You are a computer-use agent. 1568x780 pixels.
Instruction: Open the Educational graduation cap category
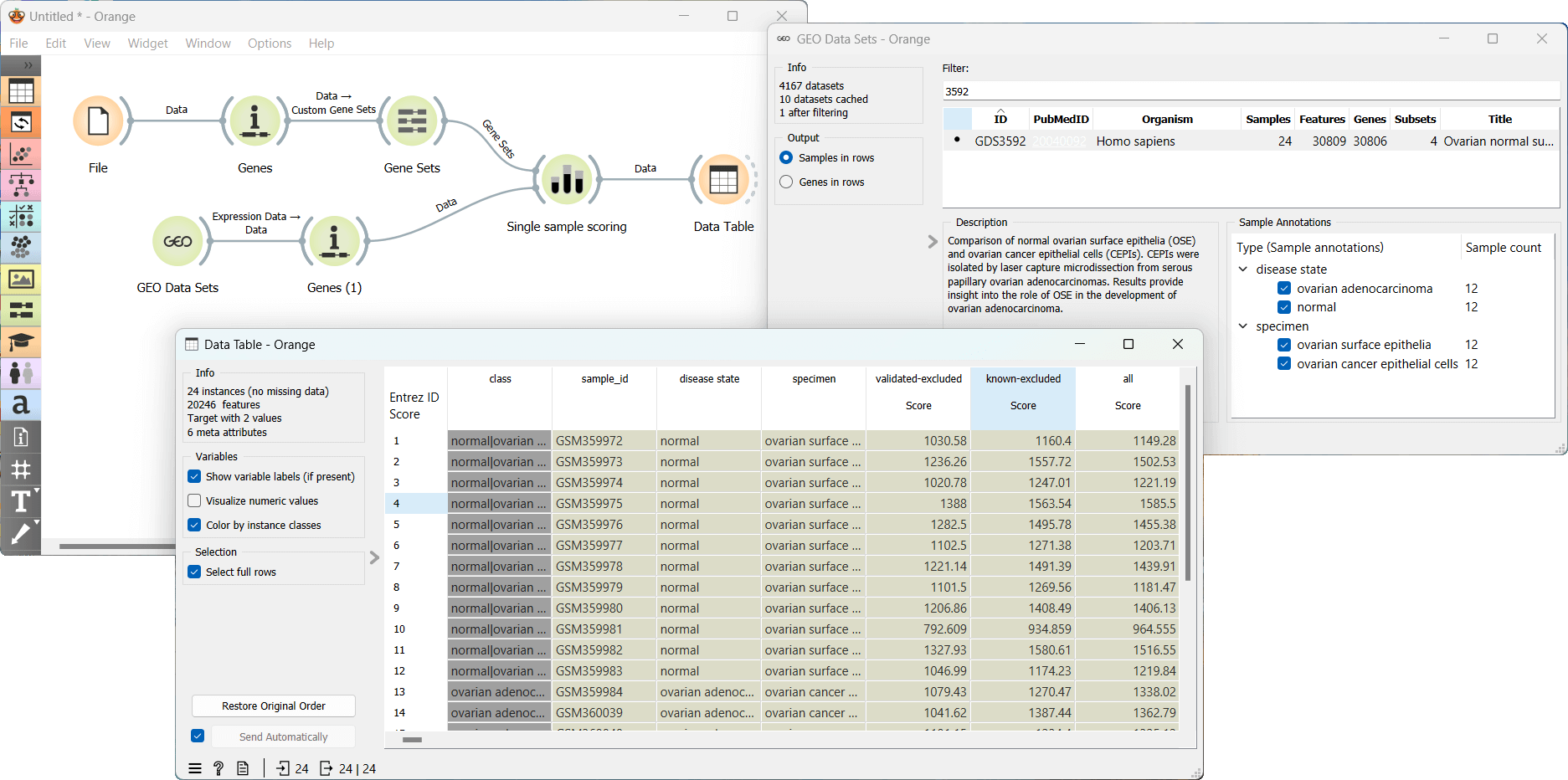tap(21, 342)
